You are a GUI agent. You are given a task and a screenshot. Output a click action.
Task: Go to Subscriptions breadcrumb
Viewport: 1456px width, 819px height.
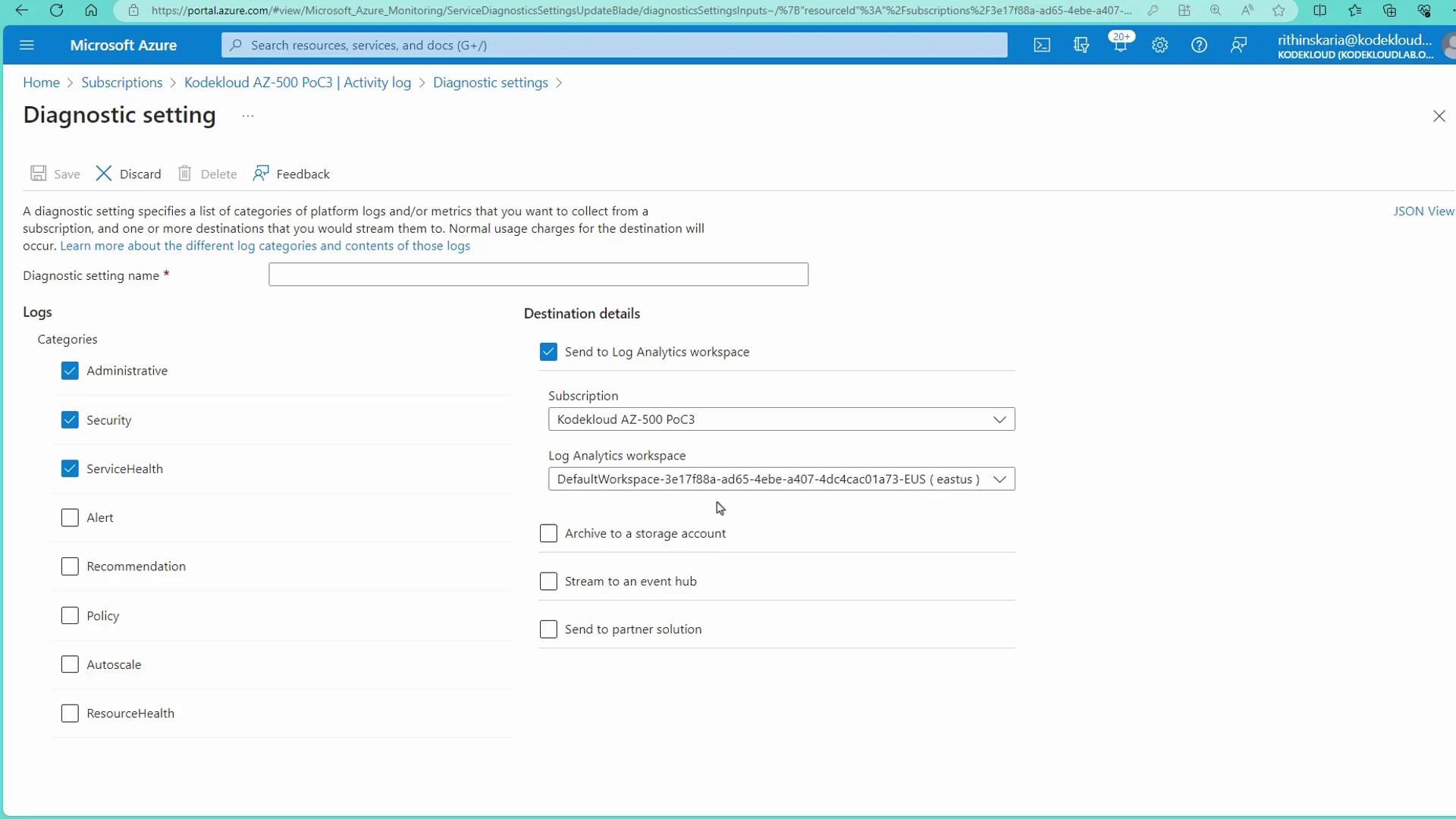tap(121, 83)
